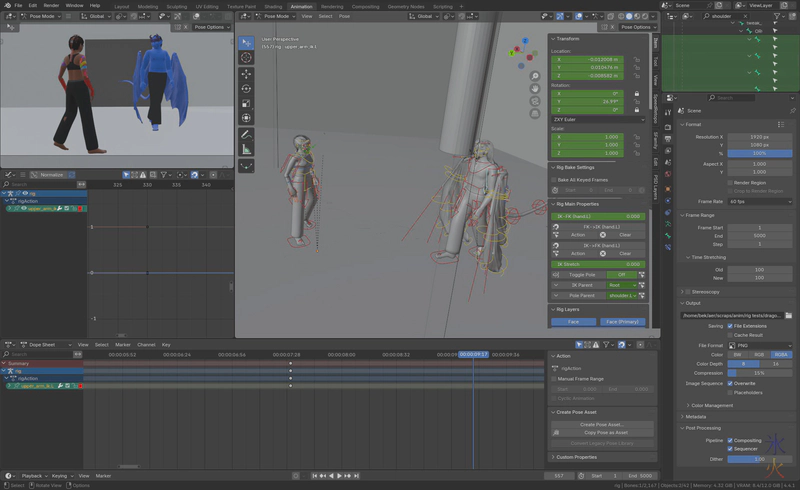Switch to the Shading workspace tab
Image resolution: width=800 pixels, height=490 pixels.
(x=273, y=7)
